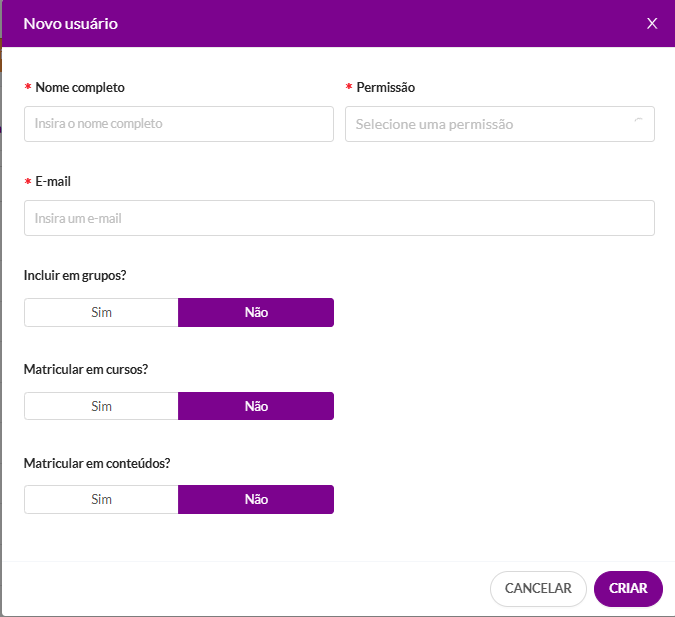
Task: Click the Nome completo field label
Action: pos(80,87)
